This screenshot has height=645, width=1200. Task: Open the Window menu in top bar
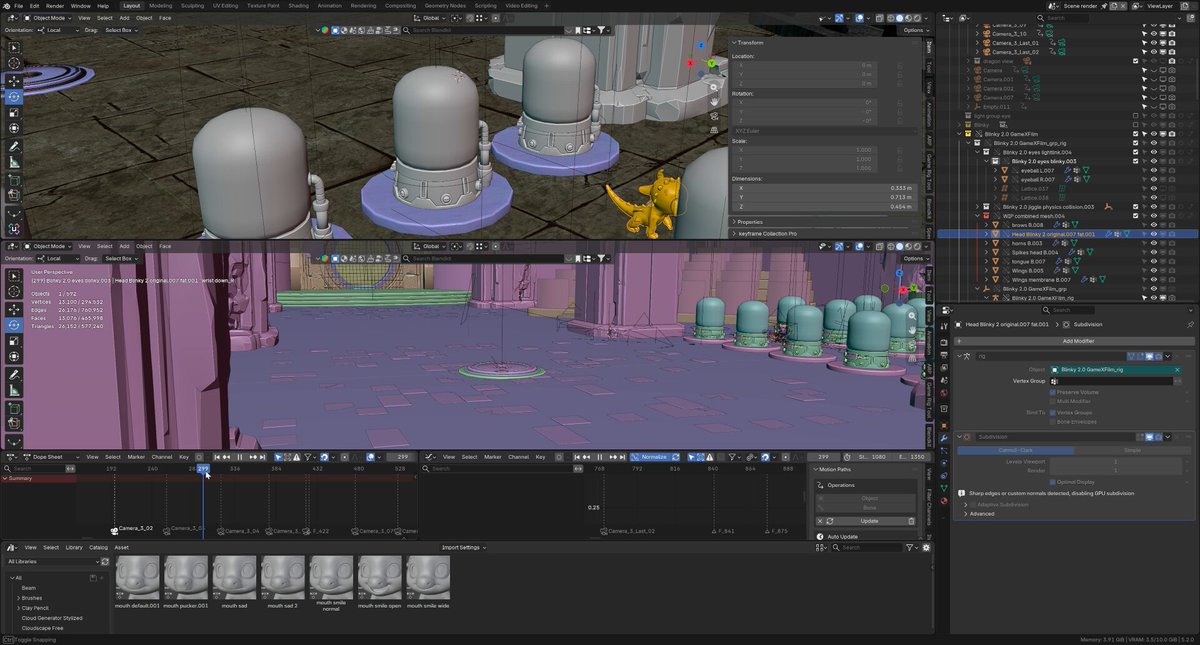(80, 6)
